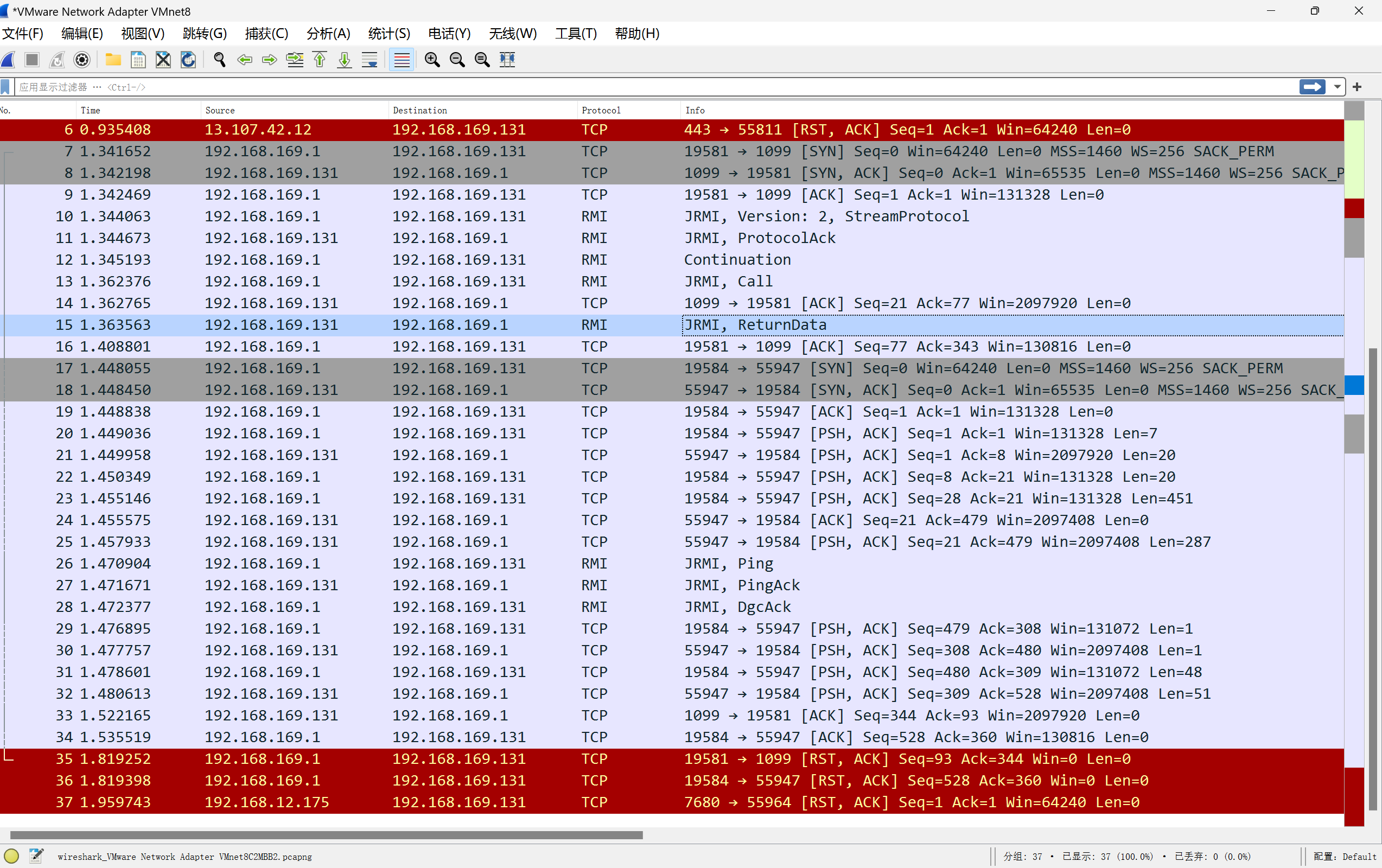Select packet 37 from 192.168.12.175
The width and height of the screenshot is (1382, 868).
click(672, 802)
